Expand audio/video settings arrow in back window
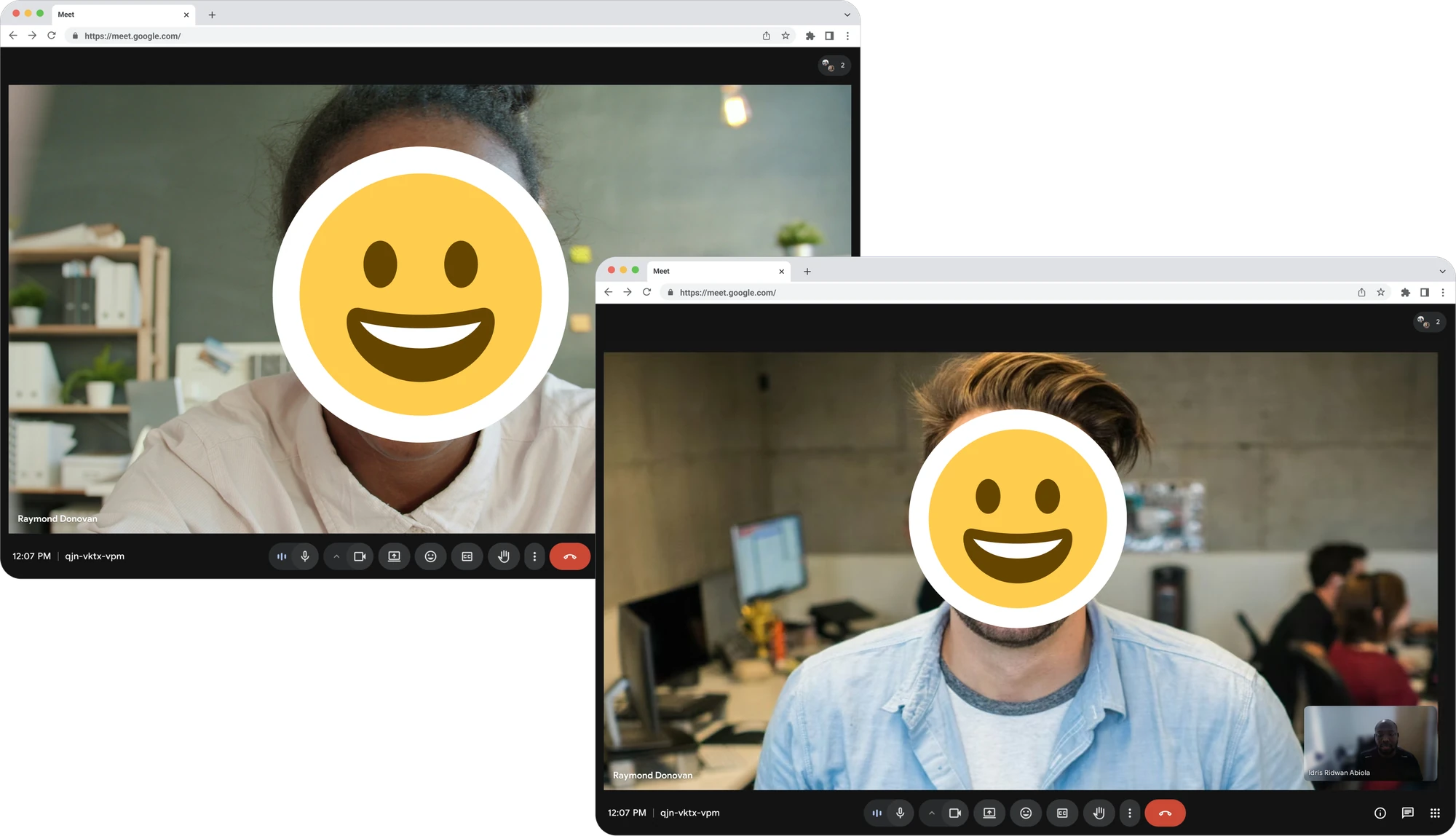 click(336, 556)
